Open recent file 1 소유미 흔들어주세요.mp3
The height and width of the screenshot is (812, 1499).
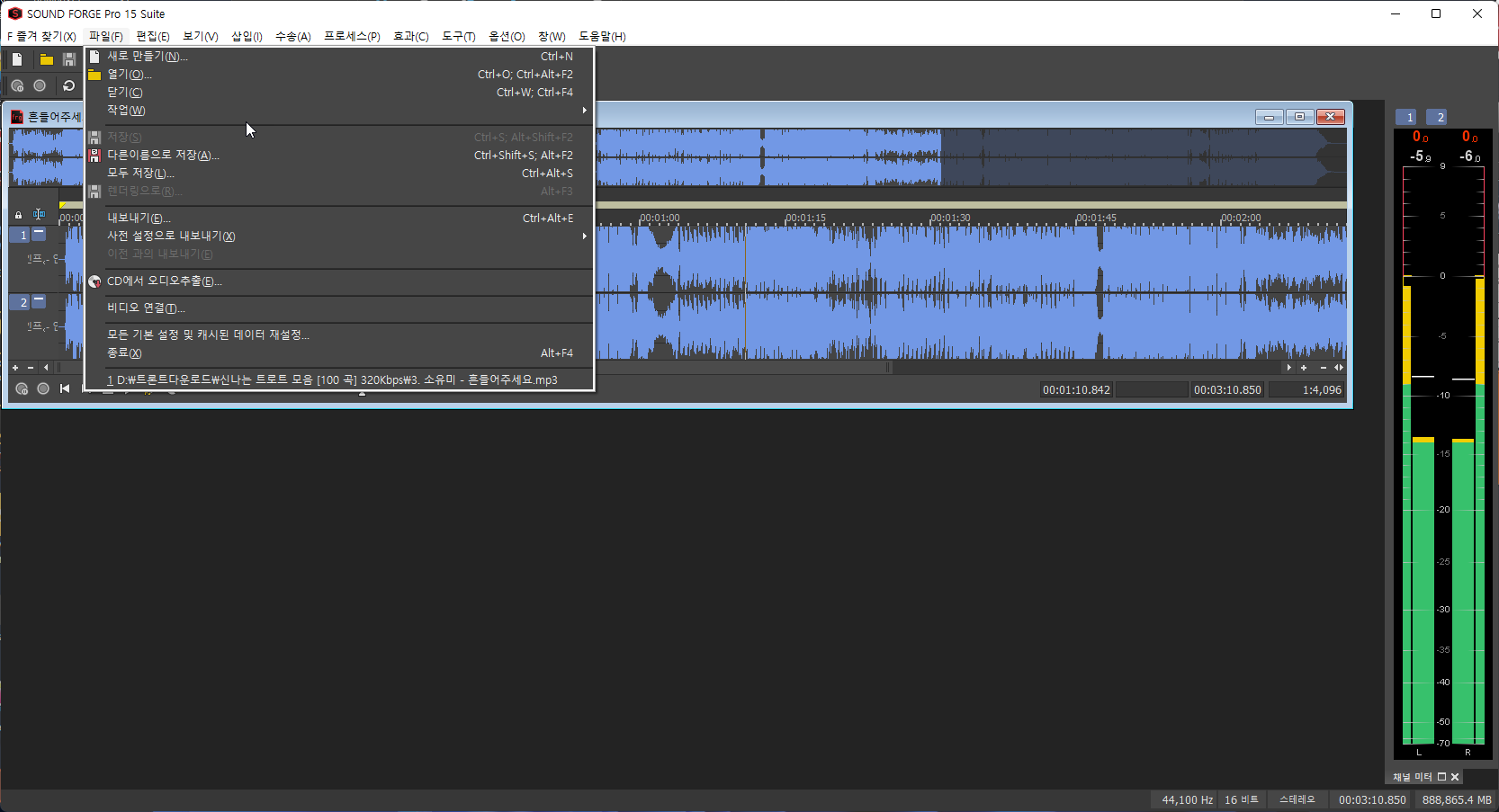point(339,379)
